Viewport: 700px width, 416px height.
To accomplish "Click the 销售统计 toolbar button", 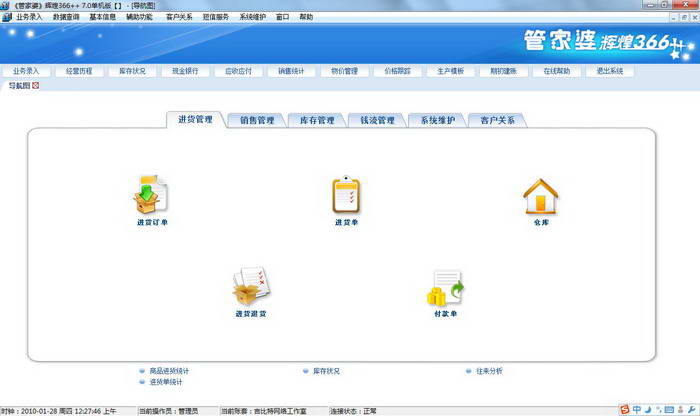I will click(292, 71).
